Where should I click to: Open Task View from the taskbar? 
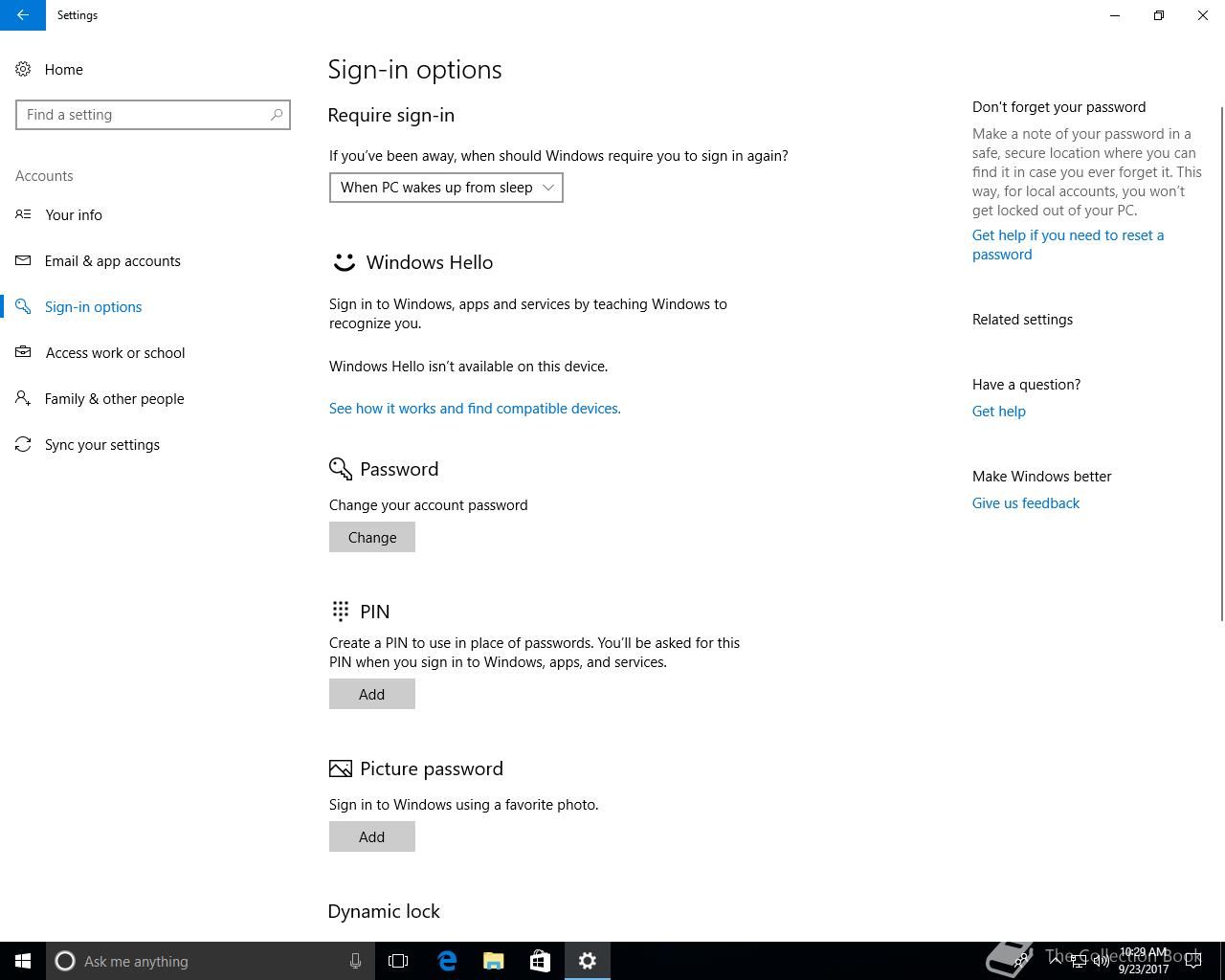point(398,961)
